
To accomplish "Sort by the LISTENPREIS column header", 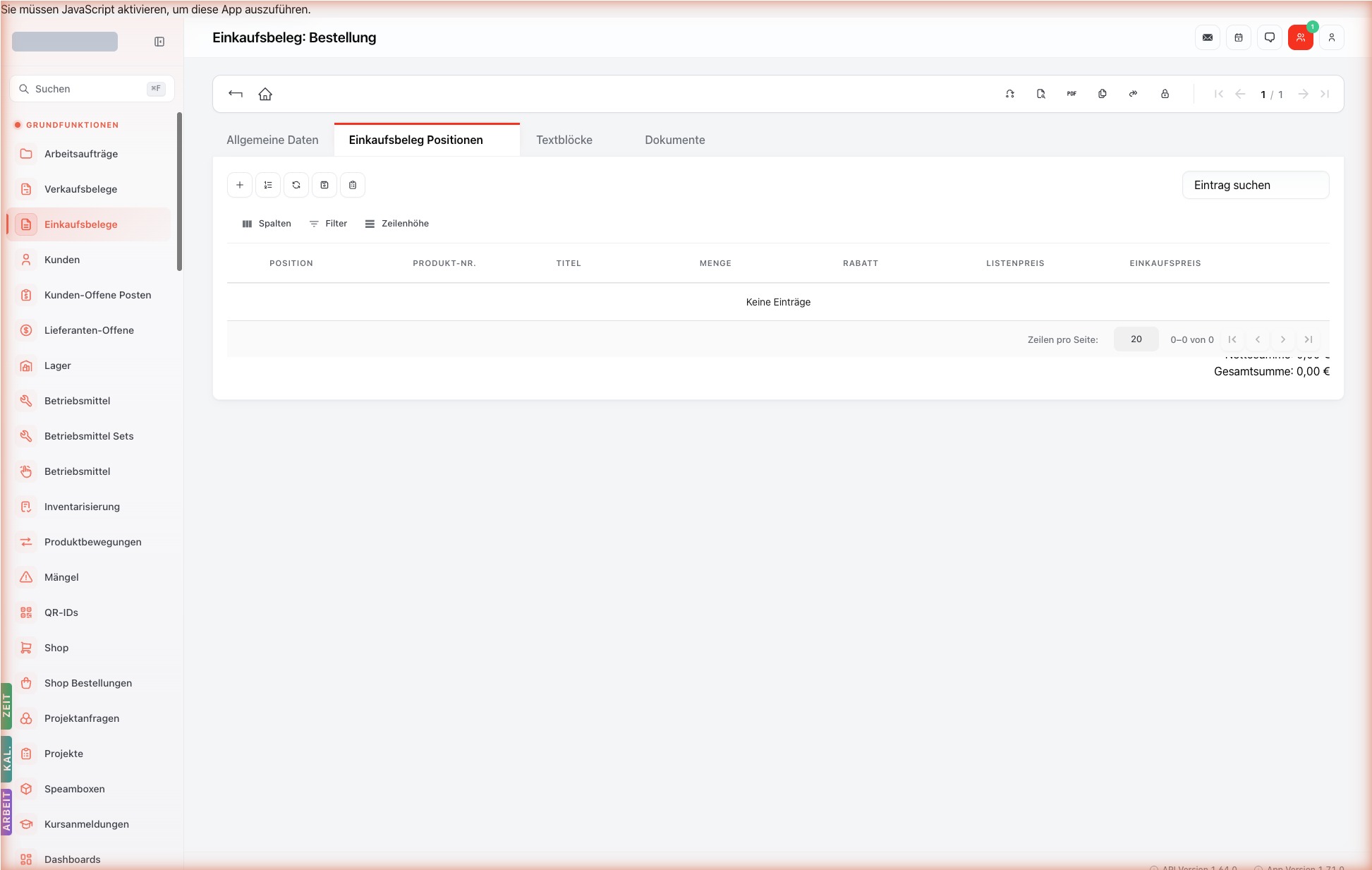I will 1015,263.
